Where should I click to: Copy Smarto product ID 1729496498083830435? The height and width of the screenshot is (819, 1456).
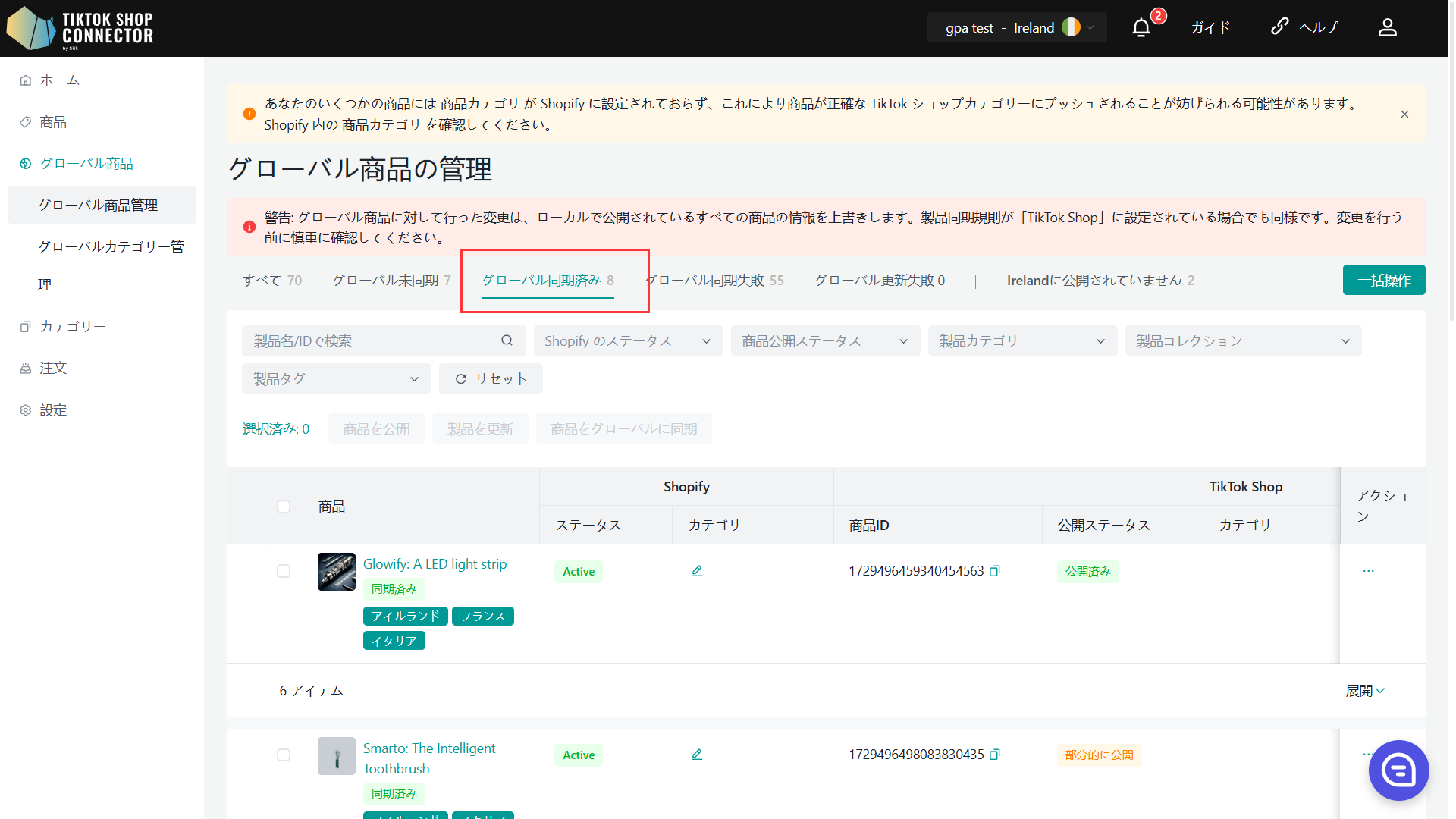click(x=995, y=755)
